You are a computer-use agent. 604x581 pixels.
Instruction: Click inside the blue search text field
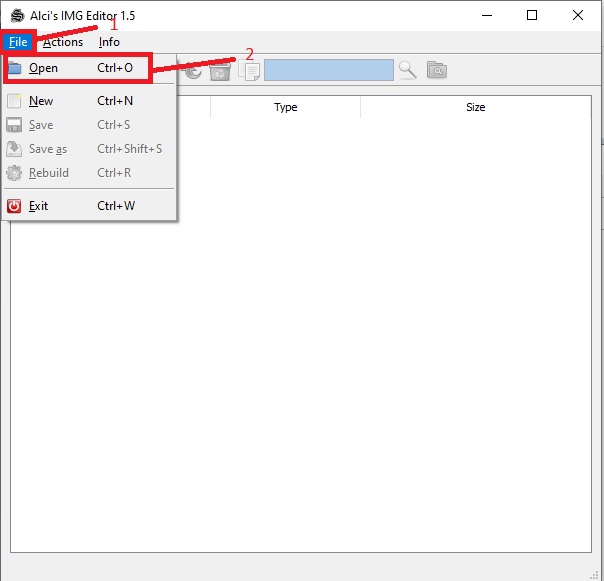pyautogui.click(x=329, y=70)
